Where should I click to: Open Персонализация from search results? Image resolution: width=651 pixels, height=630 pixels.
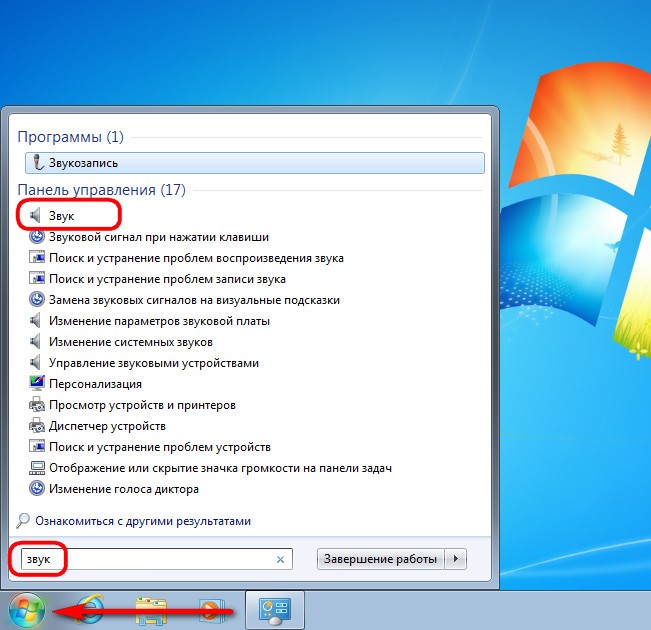(95, 384)
